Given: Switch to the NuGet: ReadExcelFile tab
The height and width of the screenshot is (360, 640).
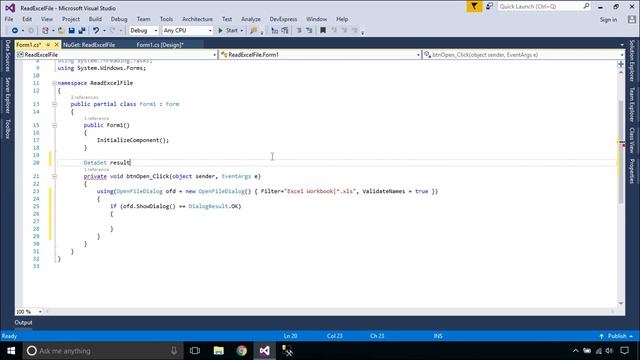Looking at the screenshot, I should [89, 45].
